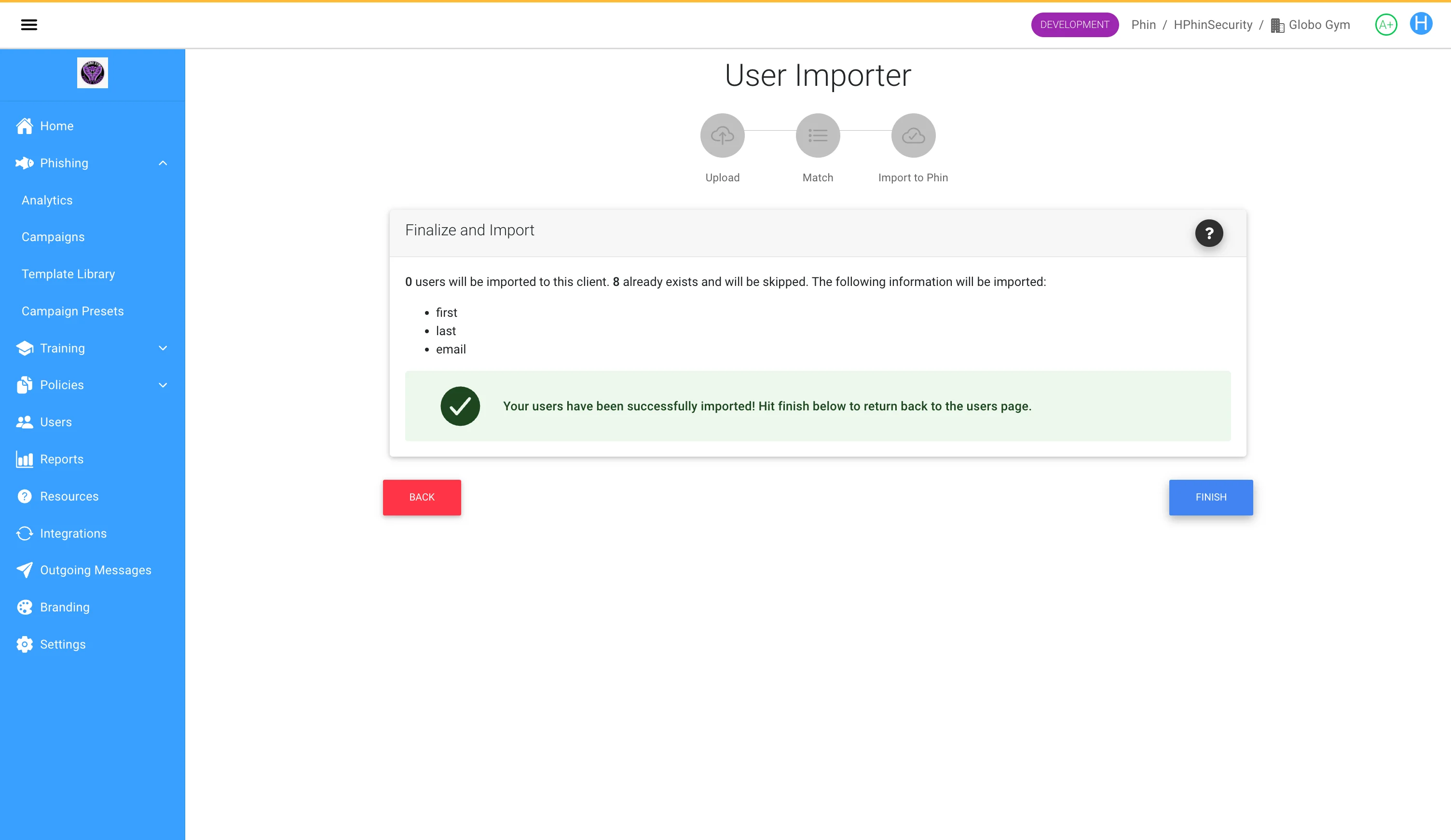Click the Phin breadcrumb link
The height and width of the screenshot is (840, 1451).
1144,25
